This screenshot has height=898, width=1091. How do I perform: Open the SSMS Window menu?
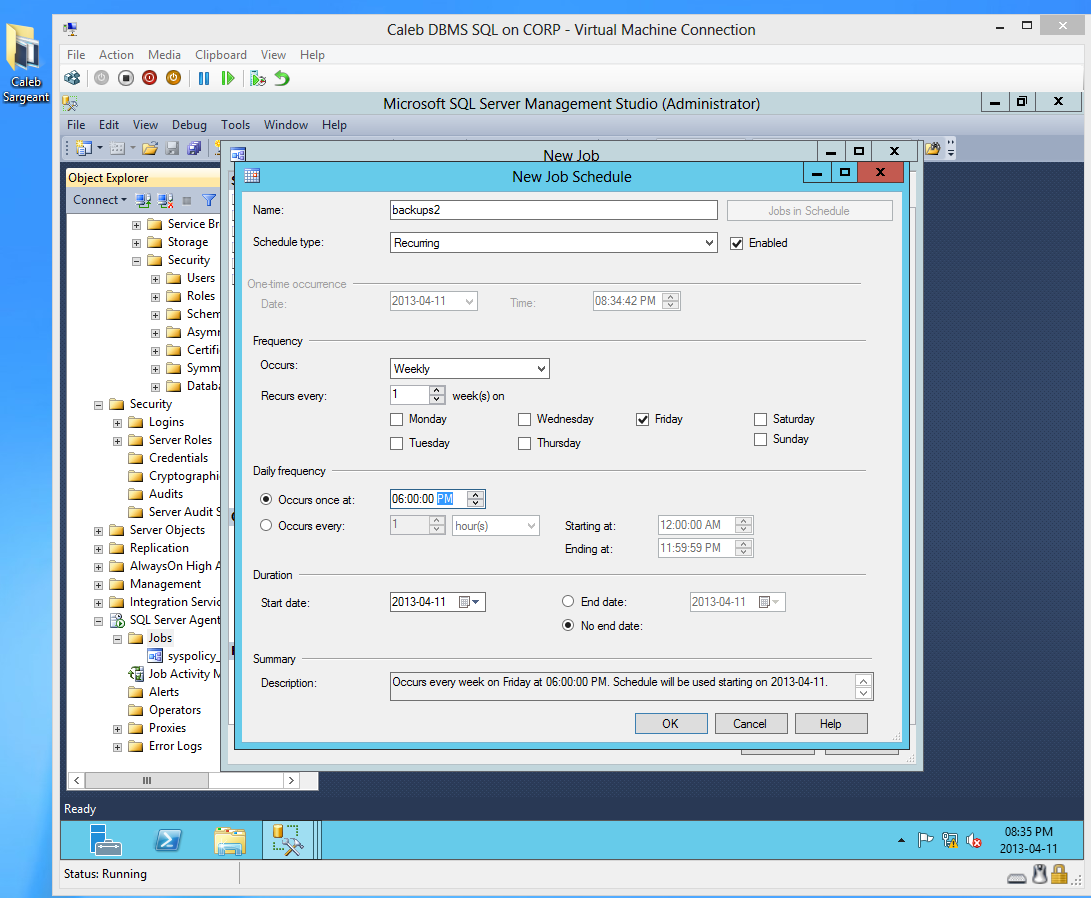click(285, 125)
